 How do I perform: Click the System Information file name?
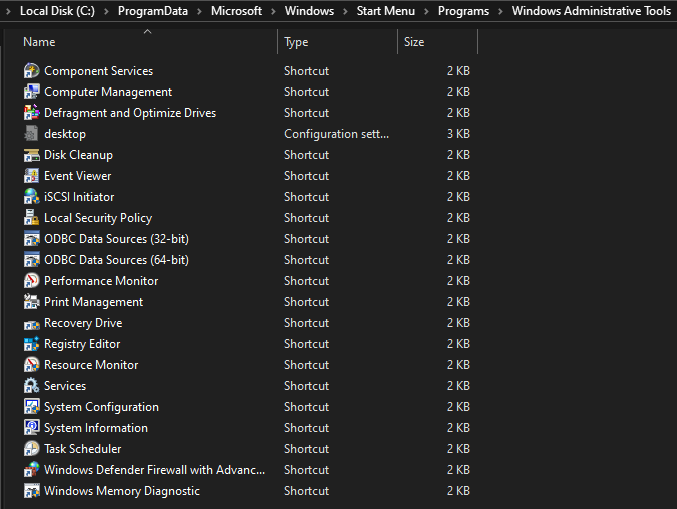point(96,428)
